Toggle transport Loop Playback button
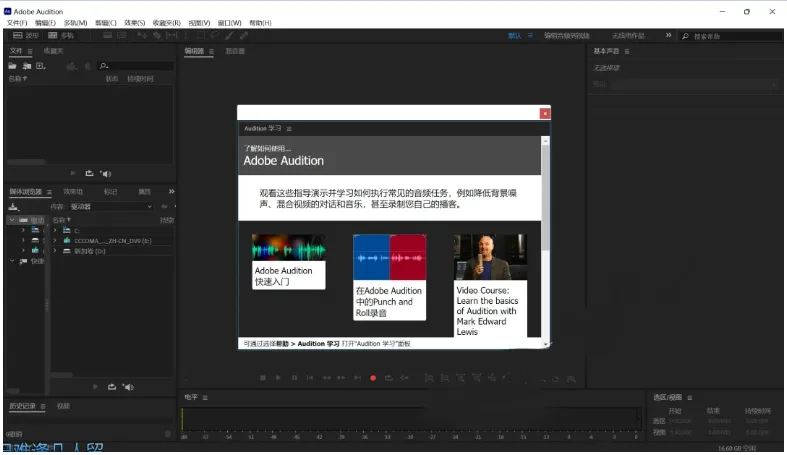The height and width of the screenshot is (455, 787). pyautogui.click(x=388, y=378)
